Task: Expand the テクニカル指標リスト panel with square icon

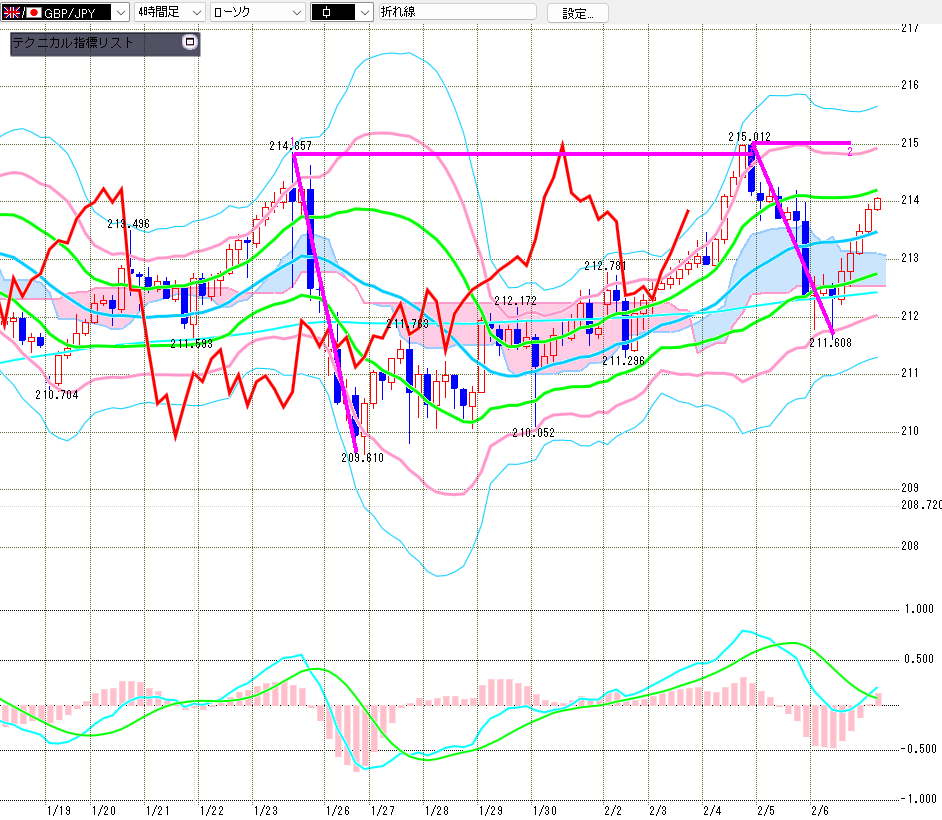Action: click(x=190, y=43)
